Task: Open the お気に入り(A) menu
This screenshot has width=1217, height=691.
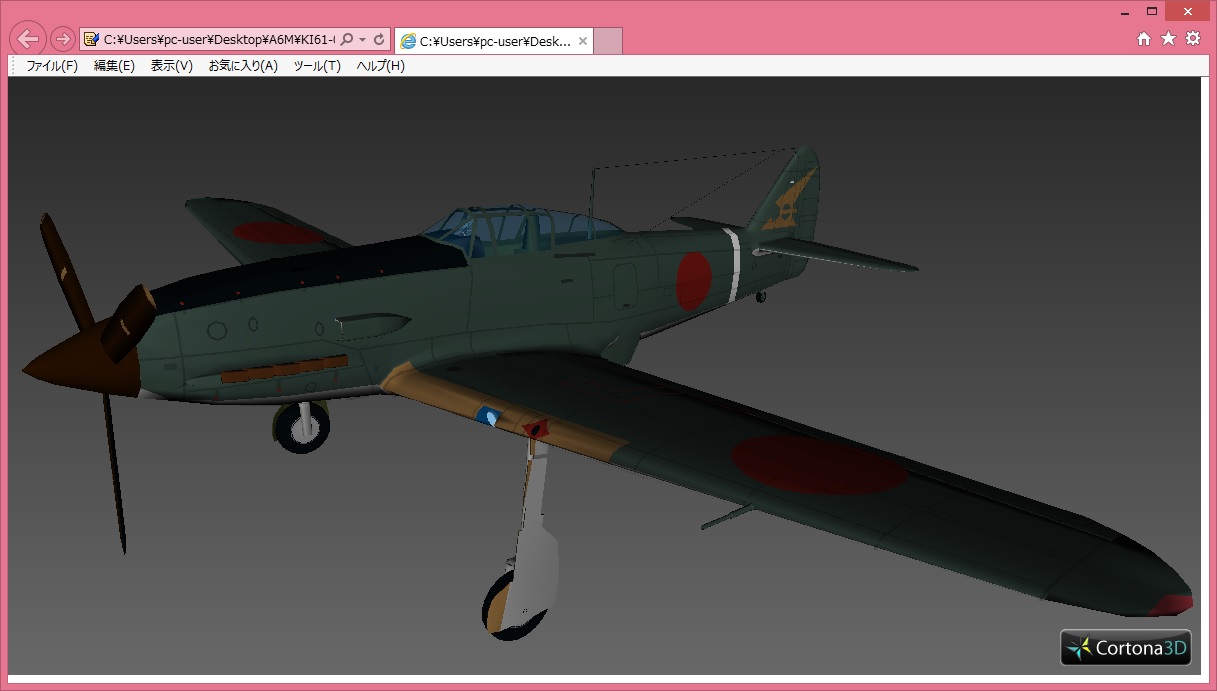Action: point(243,66)
